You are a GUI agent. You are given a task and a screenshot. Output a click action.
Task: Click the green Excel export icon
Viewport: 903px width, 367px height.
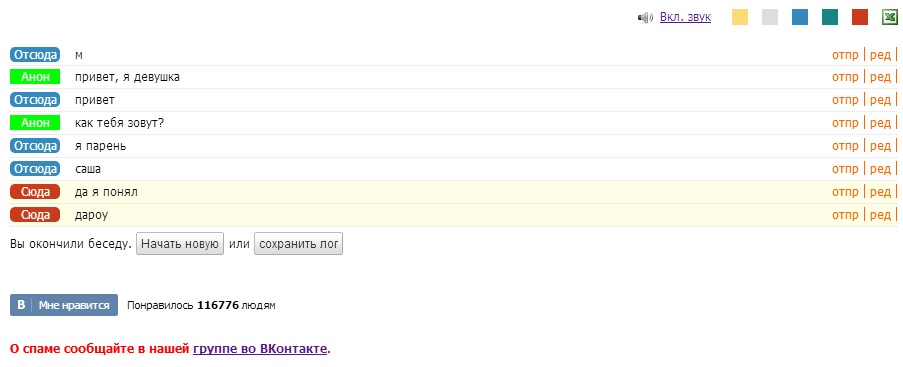pos(890,17)
